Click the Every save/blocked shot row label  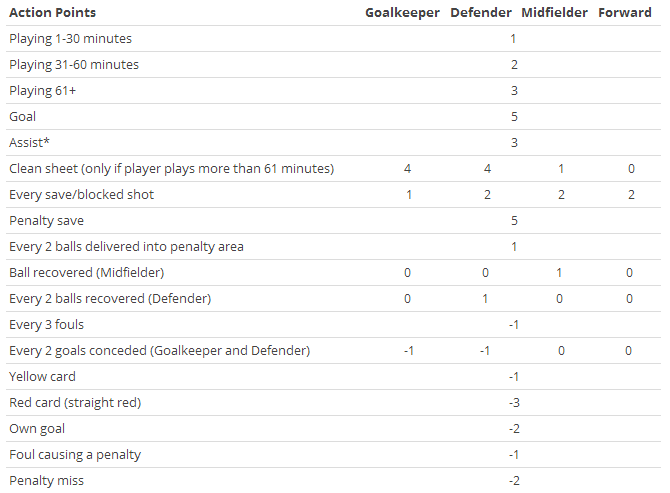(x=81, y=194)
